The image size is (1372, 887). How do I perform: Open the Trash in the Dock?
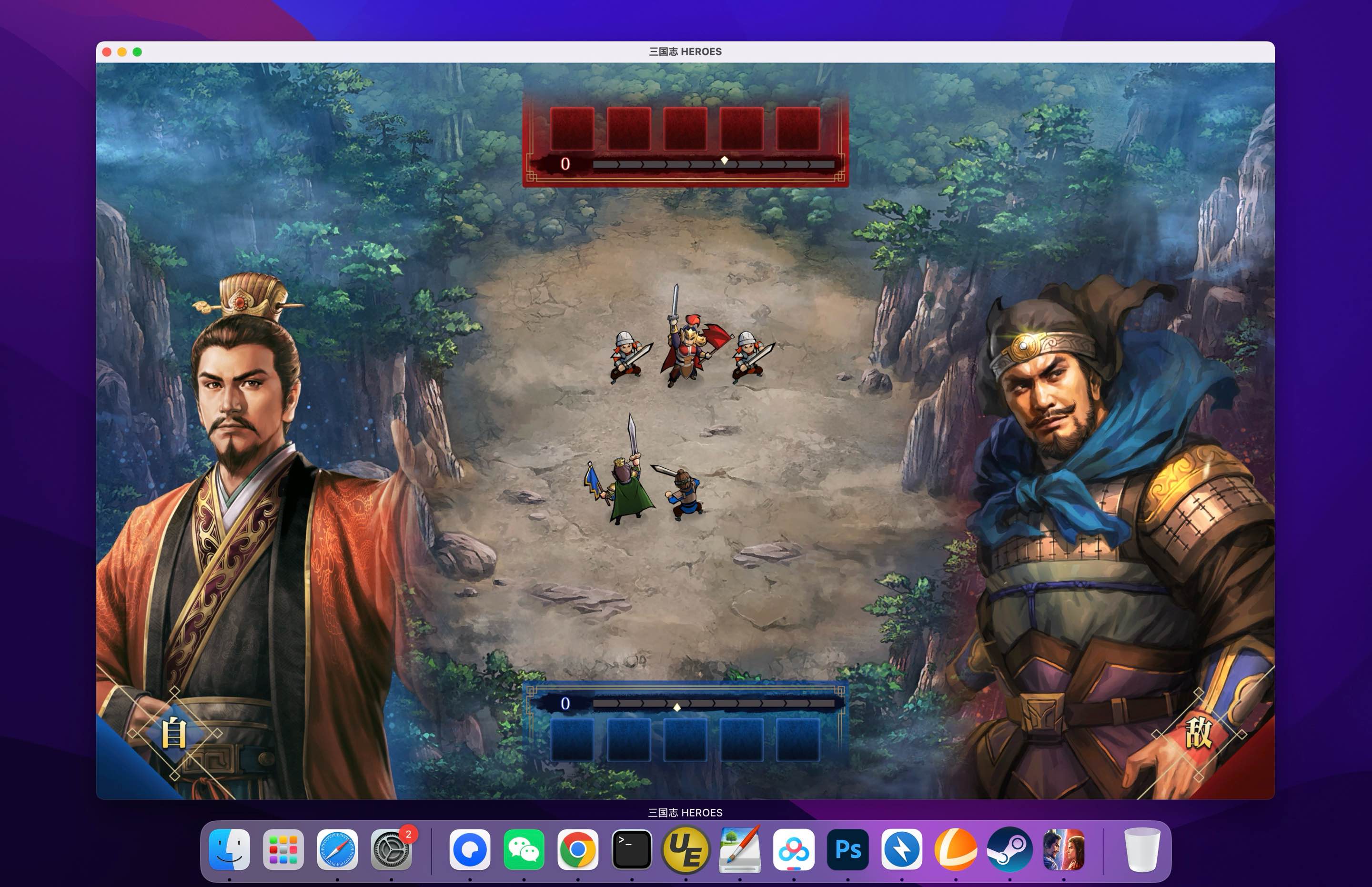pos(1142,849)
